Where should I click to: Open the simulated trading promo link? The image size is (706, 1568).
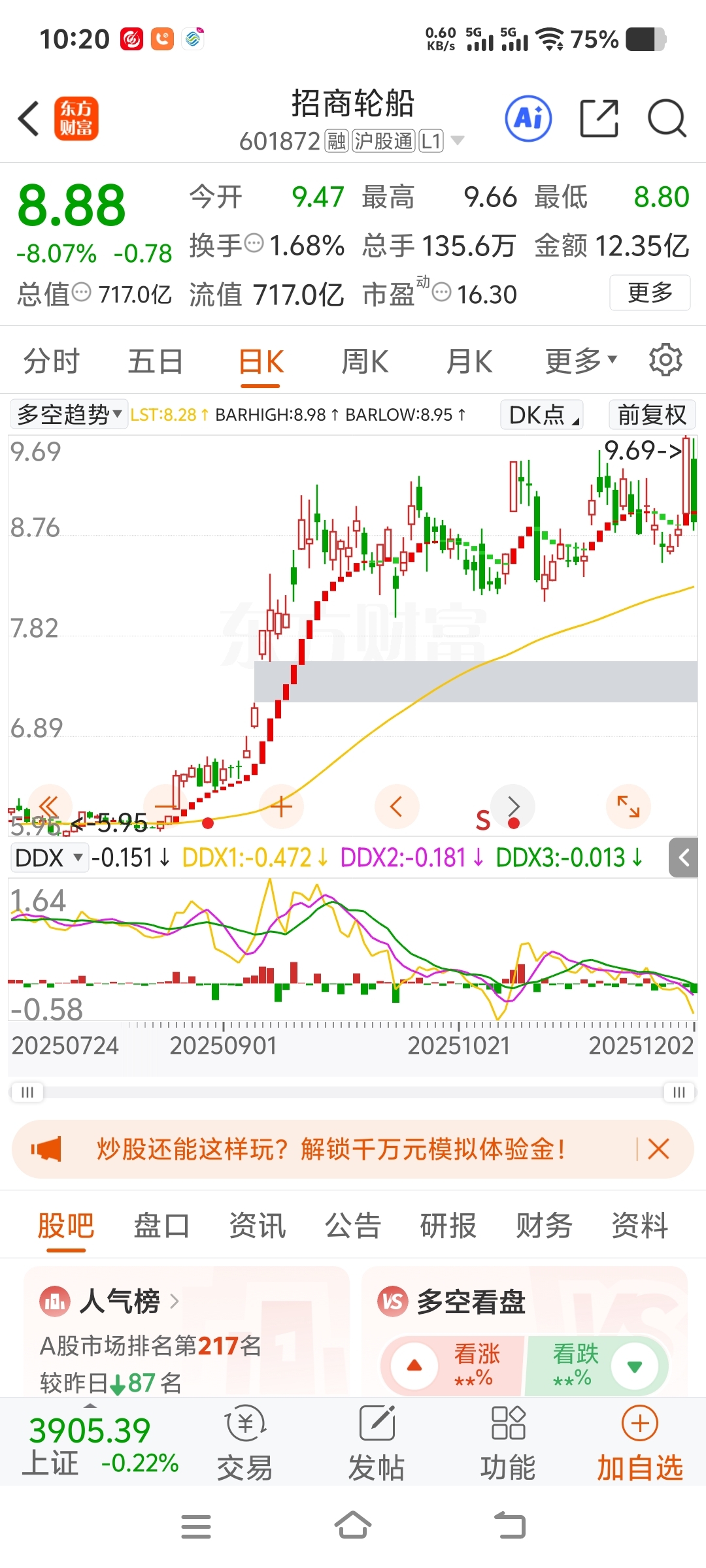331,1149
